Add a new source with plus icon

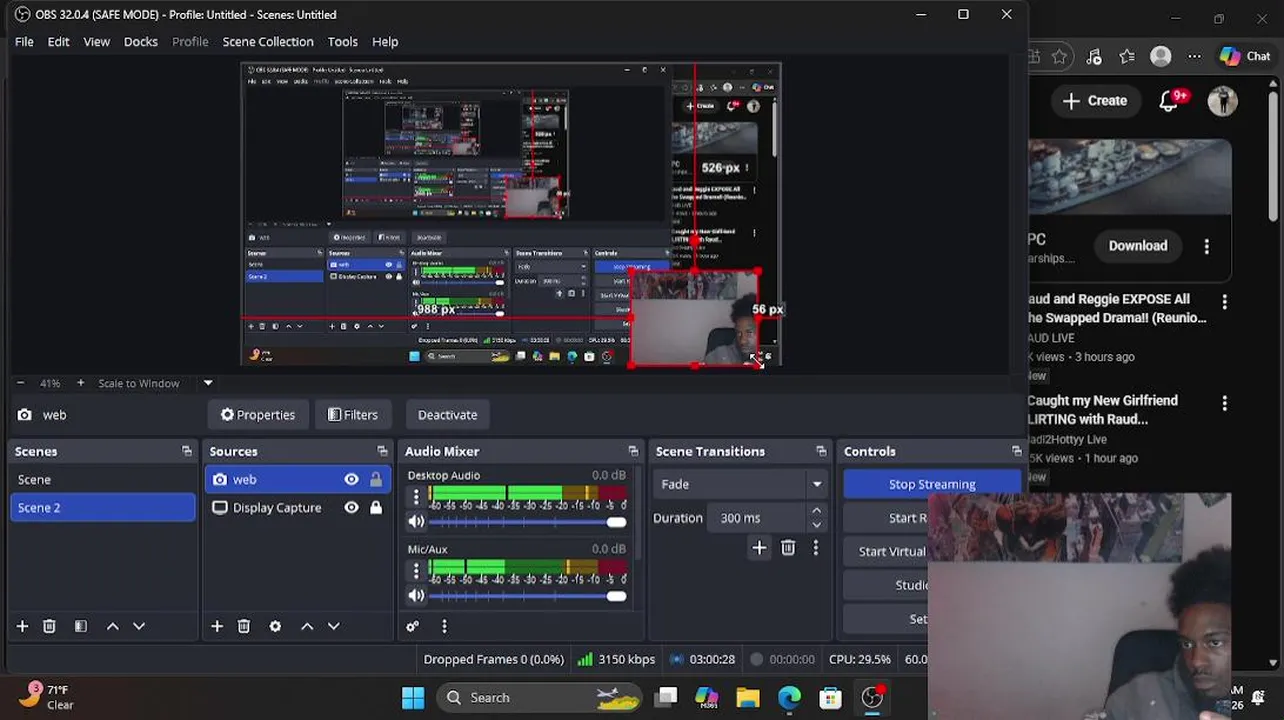(x=217, y=626)
